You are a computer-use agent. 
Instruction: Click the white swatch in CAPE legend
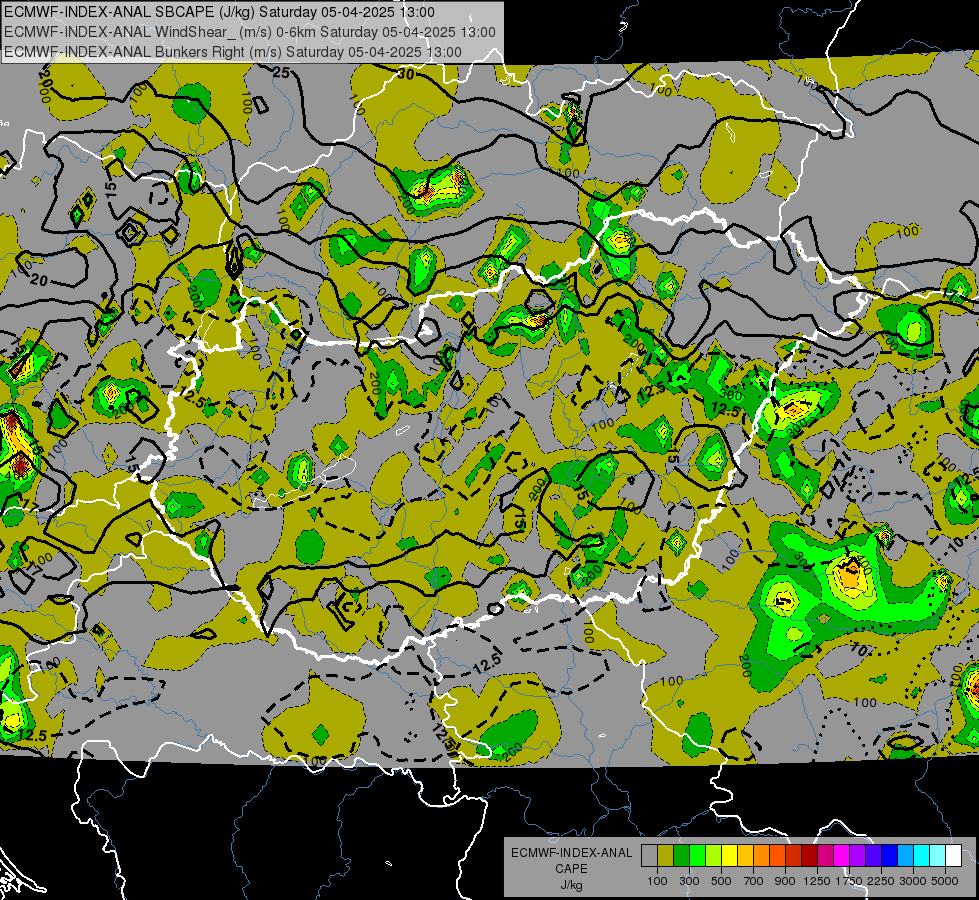(953, 855)
